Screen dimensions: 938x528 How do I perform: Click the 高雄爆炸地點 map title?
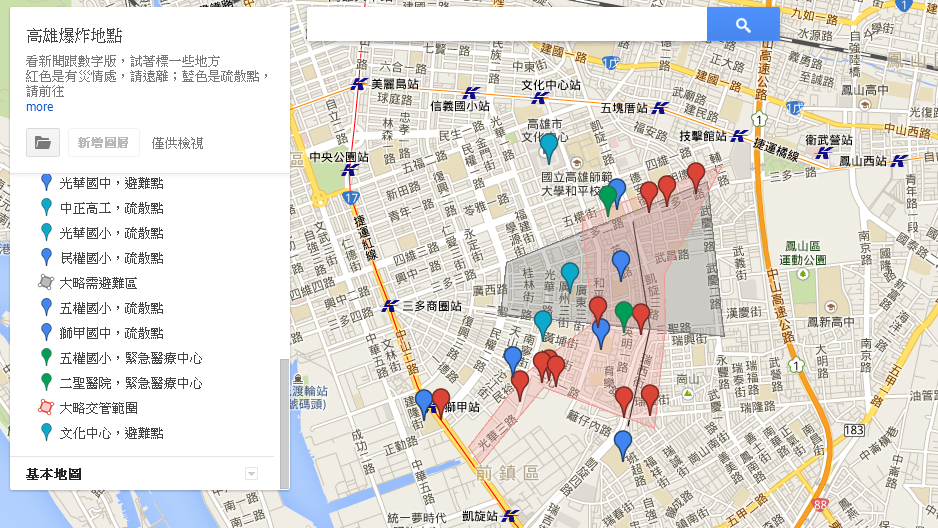74,36
